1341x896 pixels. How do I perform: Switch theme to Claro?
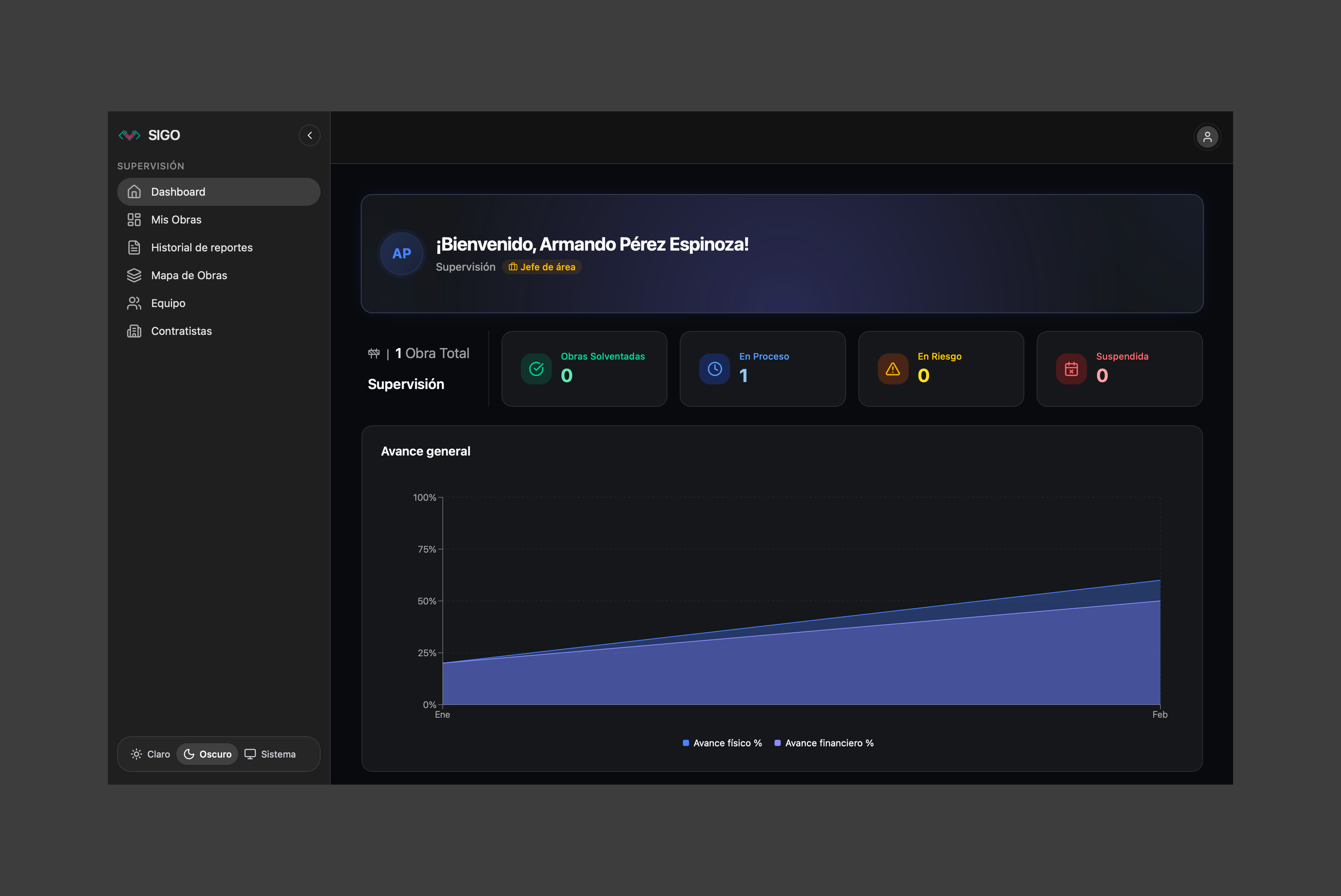(x=151, y=754)
